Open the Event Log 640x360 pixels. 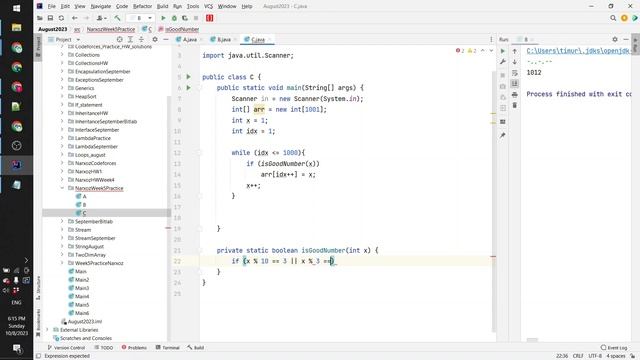(614, 348)
